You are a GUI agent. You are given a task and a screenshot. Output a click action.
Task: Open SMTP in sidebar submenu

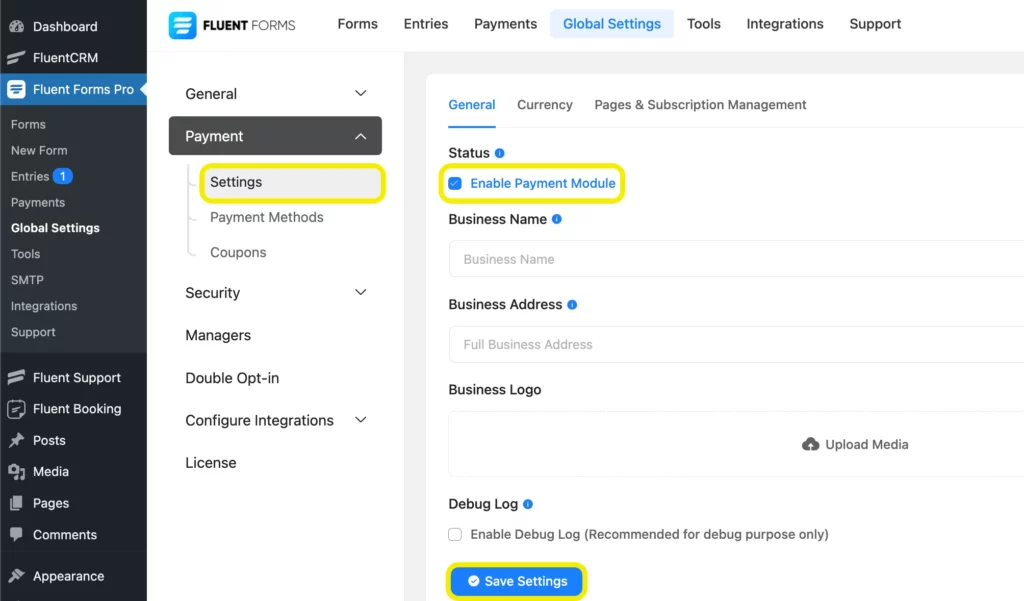pyautogui.click(x=27, y=280)
